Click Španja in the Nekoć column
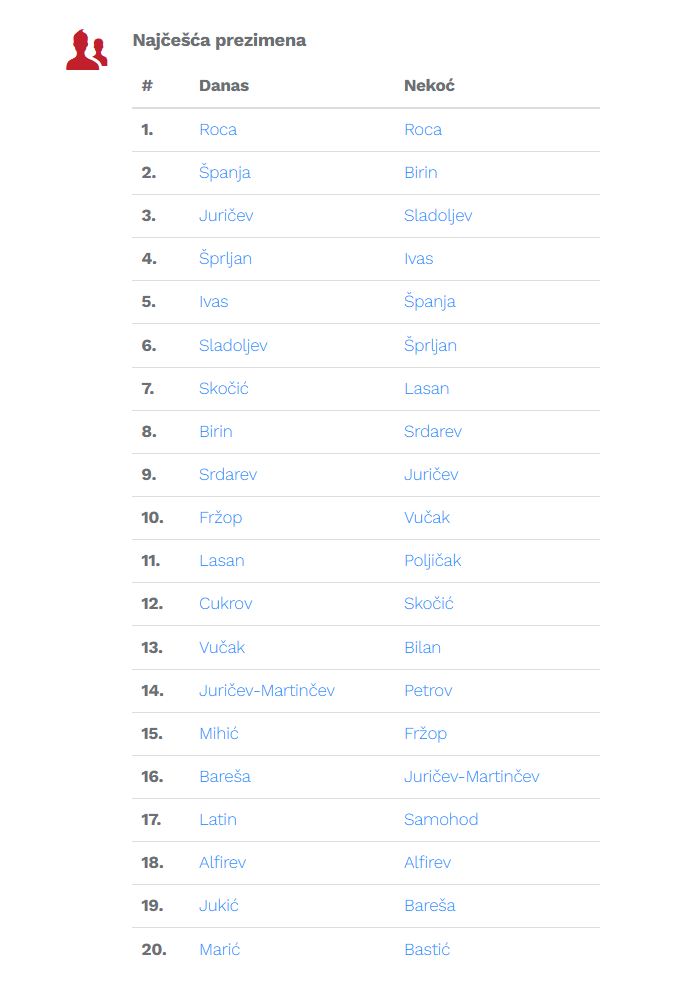699x1007 pixels. tap(429, 302)
